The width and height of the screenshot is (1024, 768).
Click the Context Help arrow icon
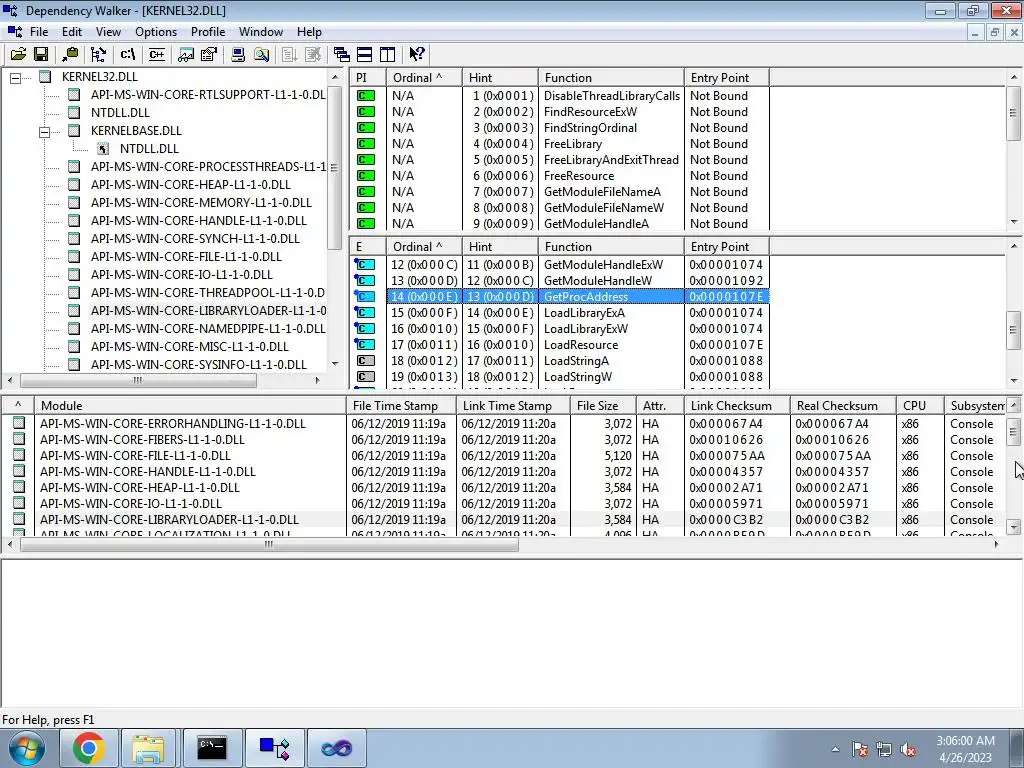(417, 54)
